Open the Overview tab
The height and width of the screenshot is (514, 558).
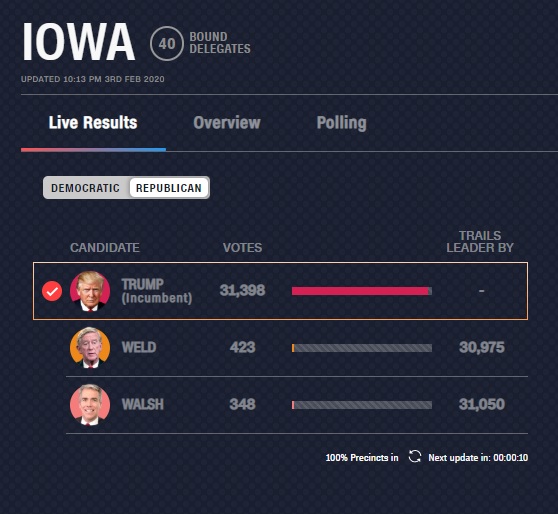[x=227, y=123]
